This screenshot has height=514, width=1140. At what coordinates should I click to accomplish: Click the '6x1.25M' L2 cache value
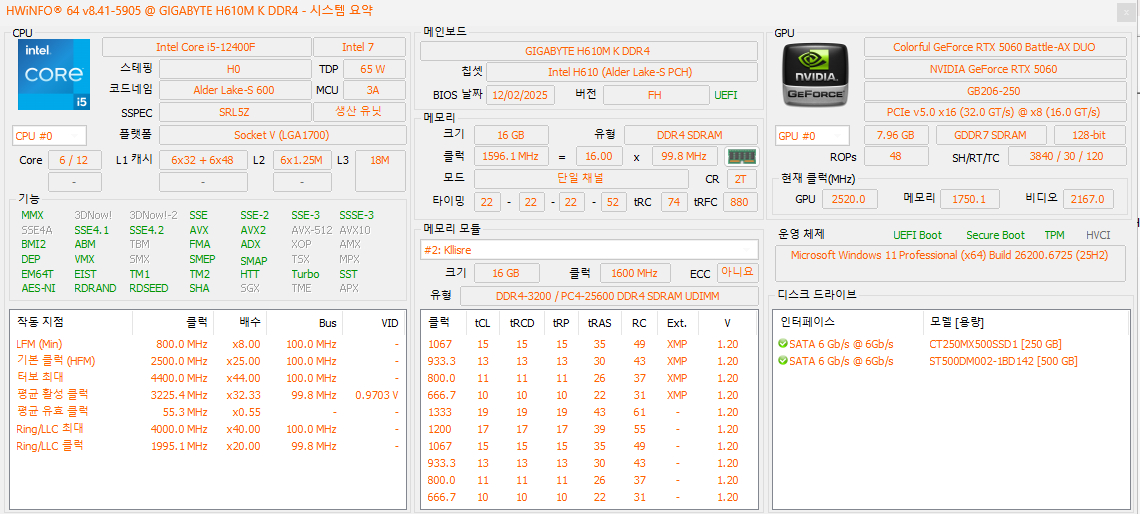click(x=302, y=161)
